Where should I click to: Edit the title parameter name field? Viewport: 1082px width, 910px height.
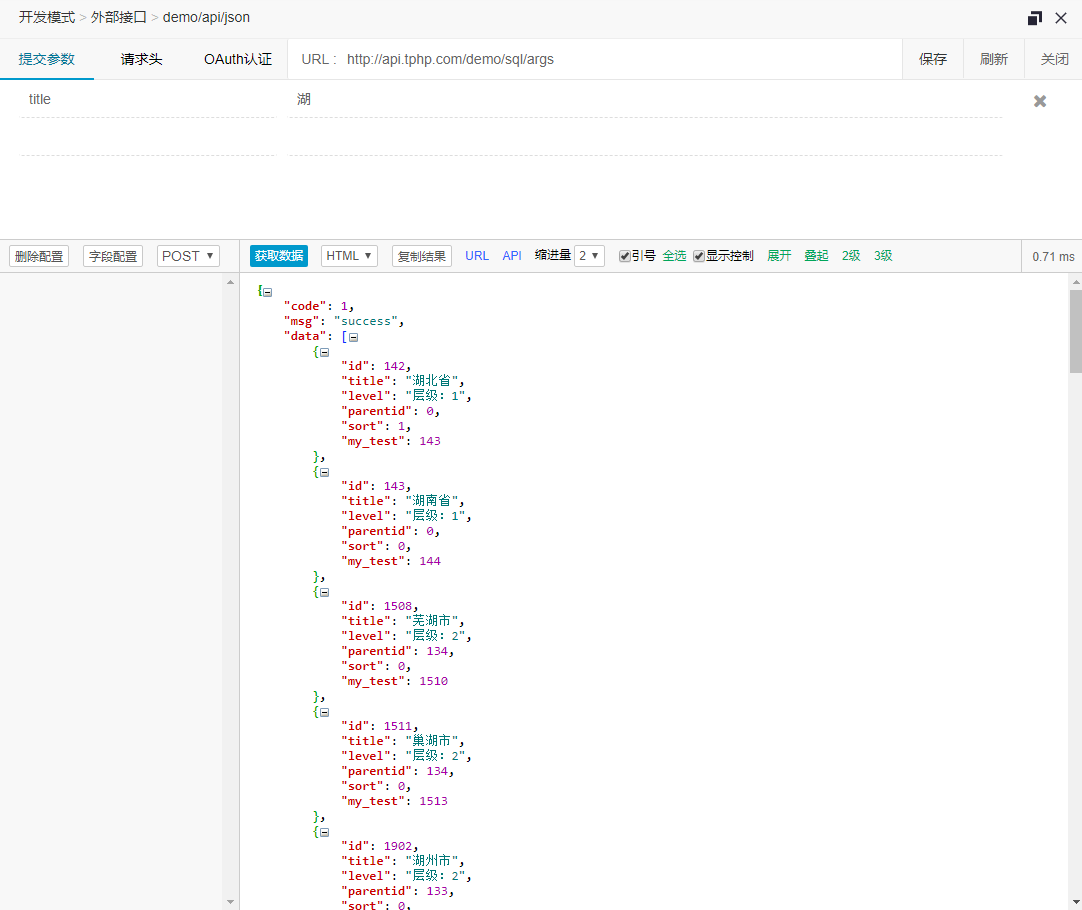click(x=148, y=100)
